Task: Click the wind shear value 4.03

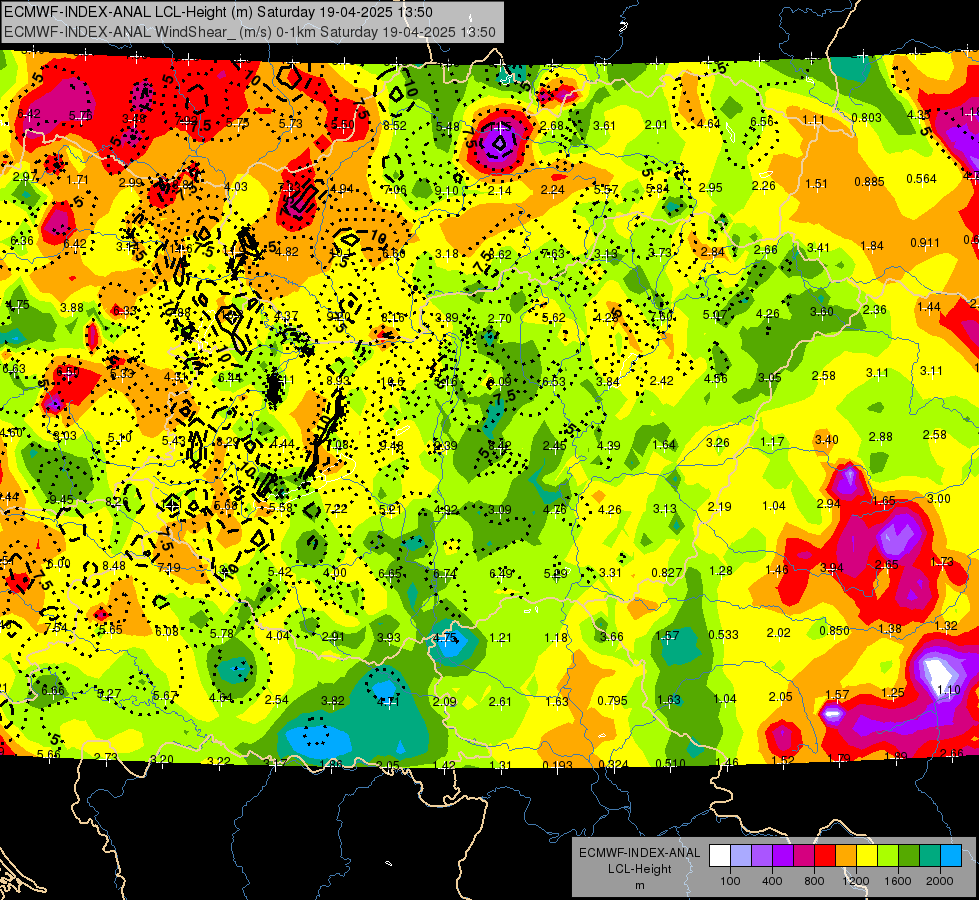Action: 236,187
